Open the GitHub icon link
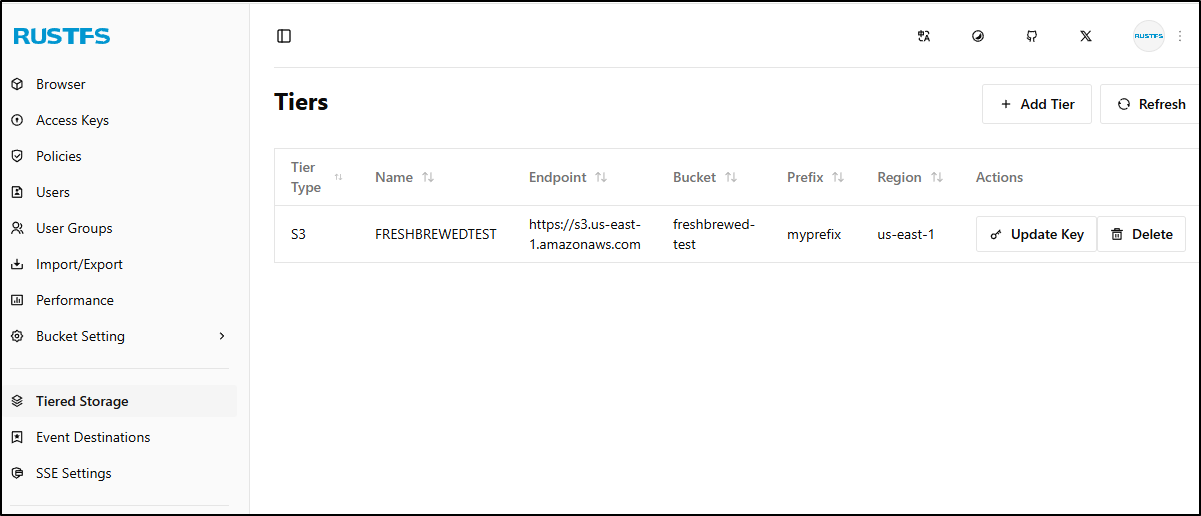Screen dimensions: 1201x516 coord(1032,36)
